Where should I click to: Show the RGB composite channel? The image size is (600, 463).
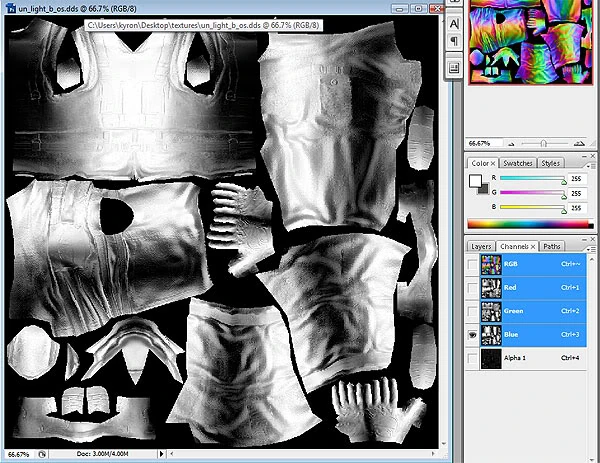pyautogui.click(x=471, y=265)
